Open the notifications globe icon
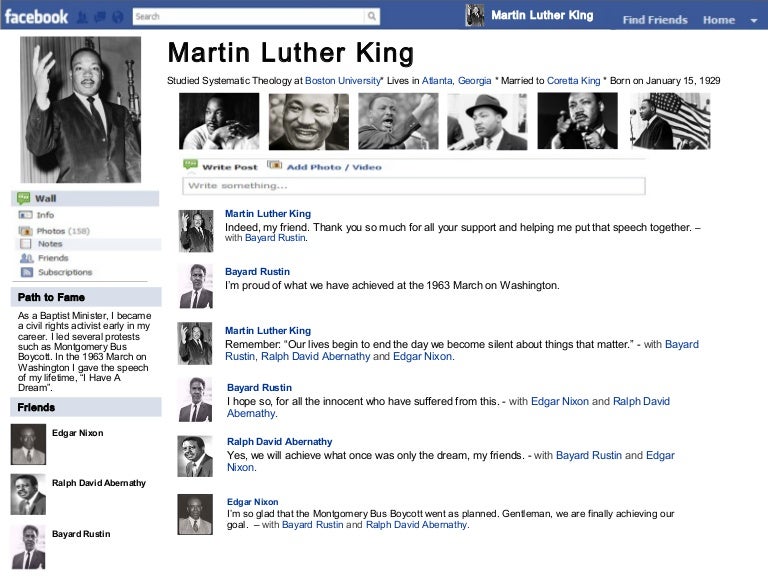 117,17
